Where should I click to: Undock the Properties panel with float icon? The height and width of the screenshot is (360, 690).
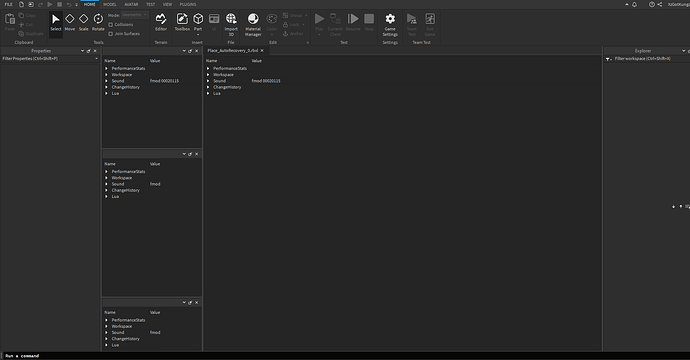[88, 51]
